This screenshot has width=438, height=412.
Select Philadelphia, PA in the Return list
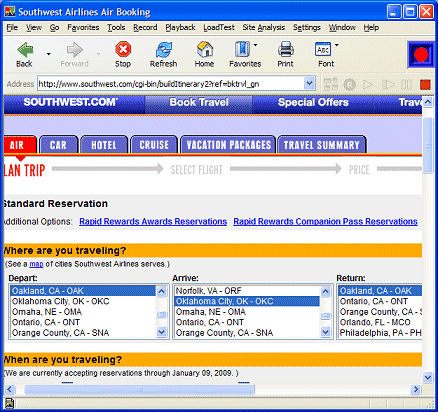[x=380, y=333]
